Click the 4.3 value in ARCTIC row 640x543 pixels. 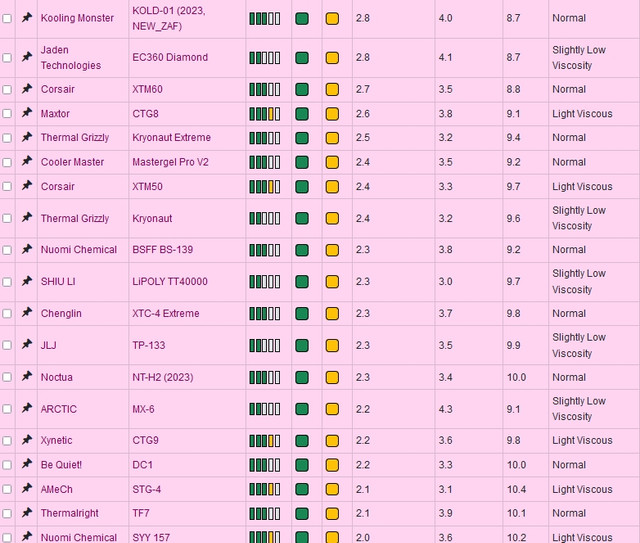click(445, 409)
